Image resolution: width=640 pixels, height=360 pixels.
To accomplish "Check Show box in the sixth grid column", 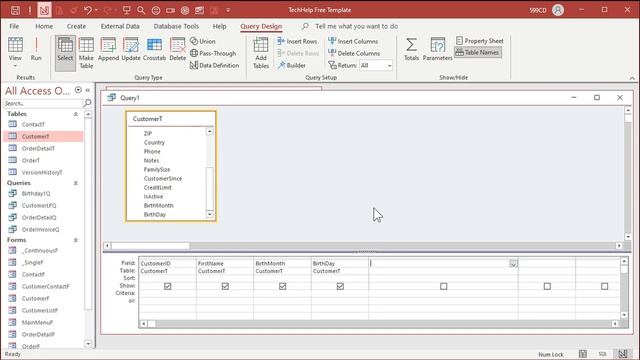I will click(x=547, y=286).
